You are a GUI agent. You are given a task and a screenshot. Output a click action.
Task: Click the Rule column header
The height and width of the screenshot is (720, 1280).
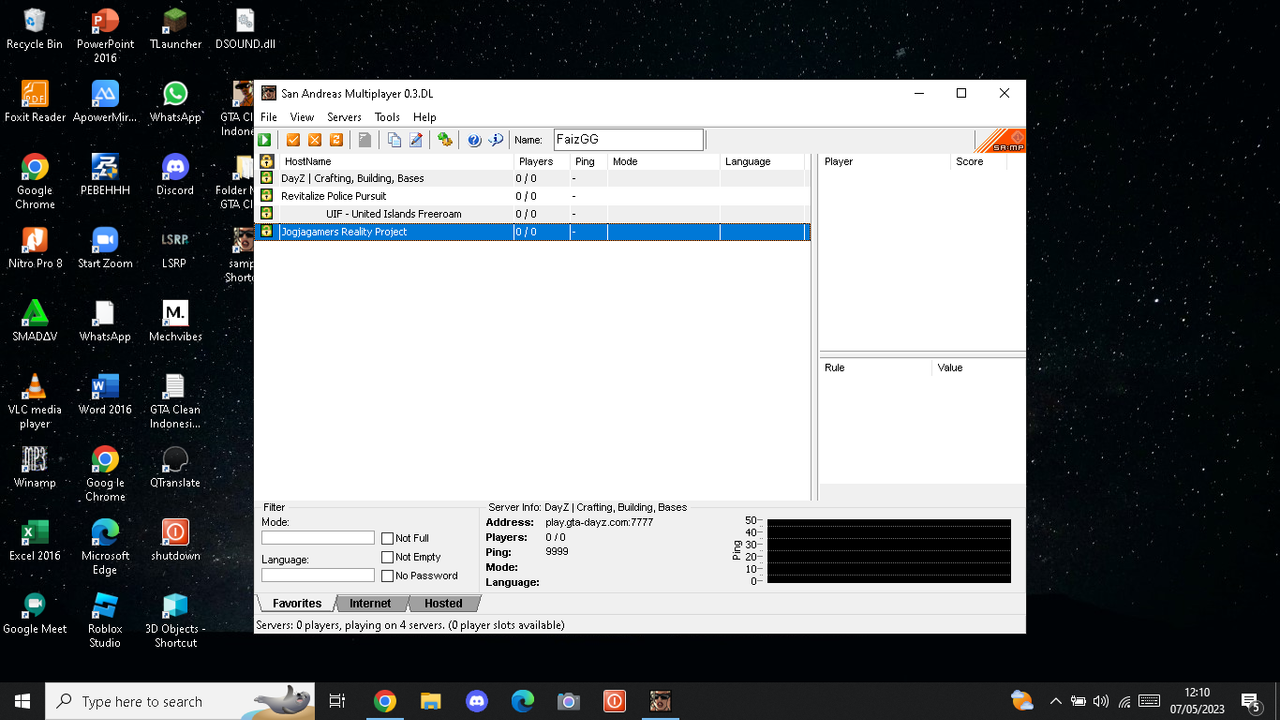click(x=875, y=368)
